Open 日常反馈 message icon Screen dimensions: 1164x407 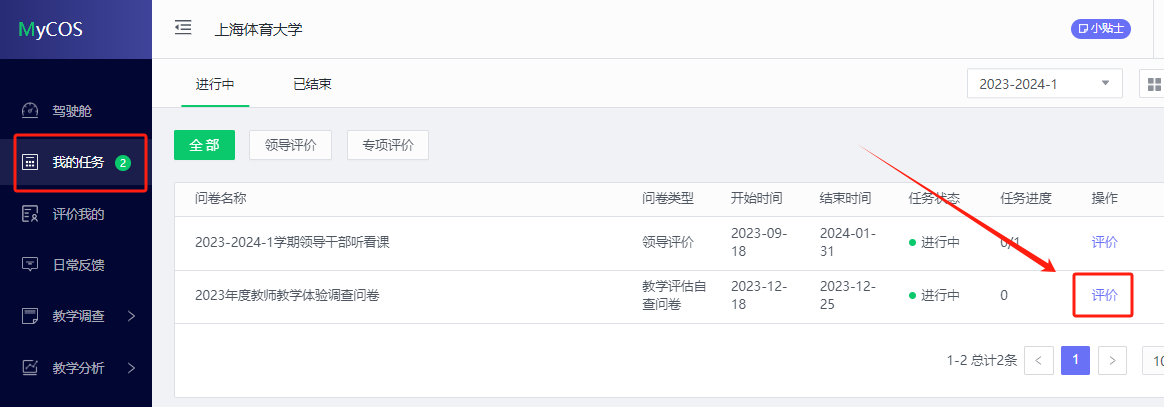(30, 264)
